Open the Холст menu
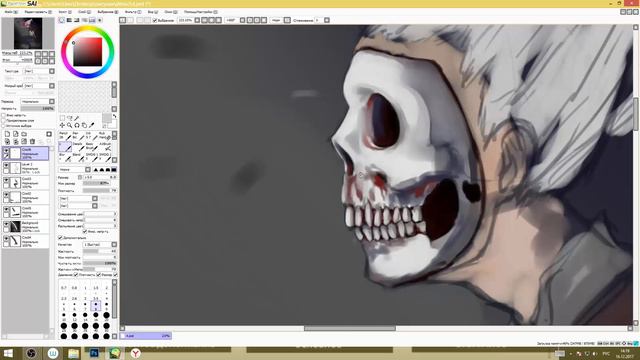Image resolution: width=640 pixels, height=360 pixels. pyautogui.click(x=64, y=12)
